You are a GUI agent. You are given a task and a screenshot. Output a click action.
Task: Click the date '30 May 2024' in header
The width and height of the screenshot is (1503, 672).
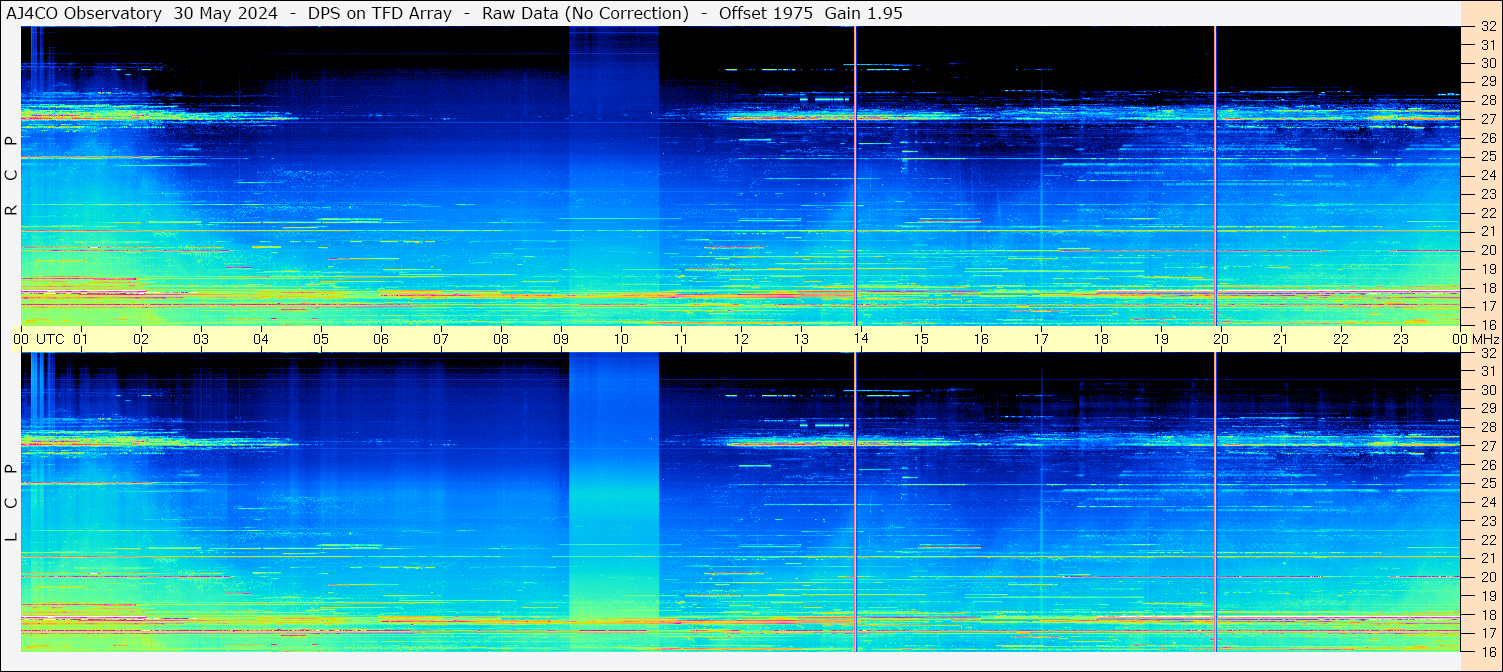click(226, 13)
